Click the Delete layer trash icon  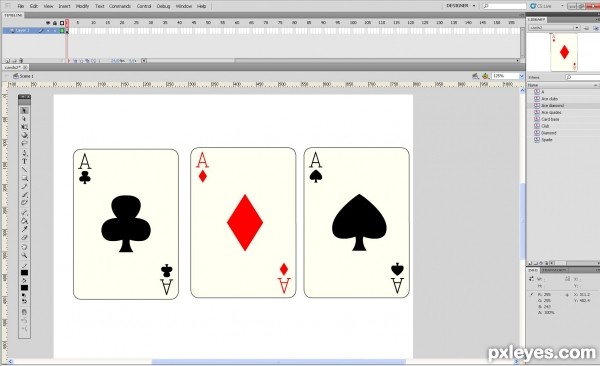click(x=21, y=60)
